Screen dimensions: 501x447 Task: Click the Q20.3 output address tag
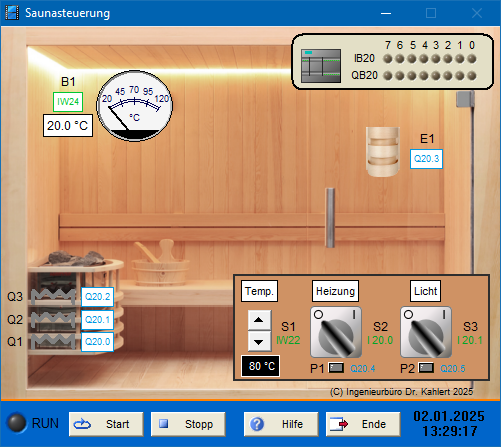(x=426, y=159)
